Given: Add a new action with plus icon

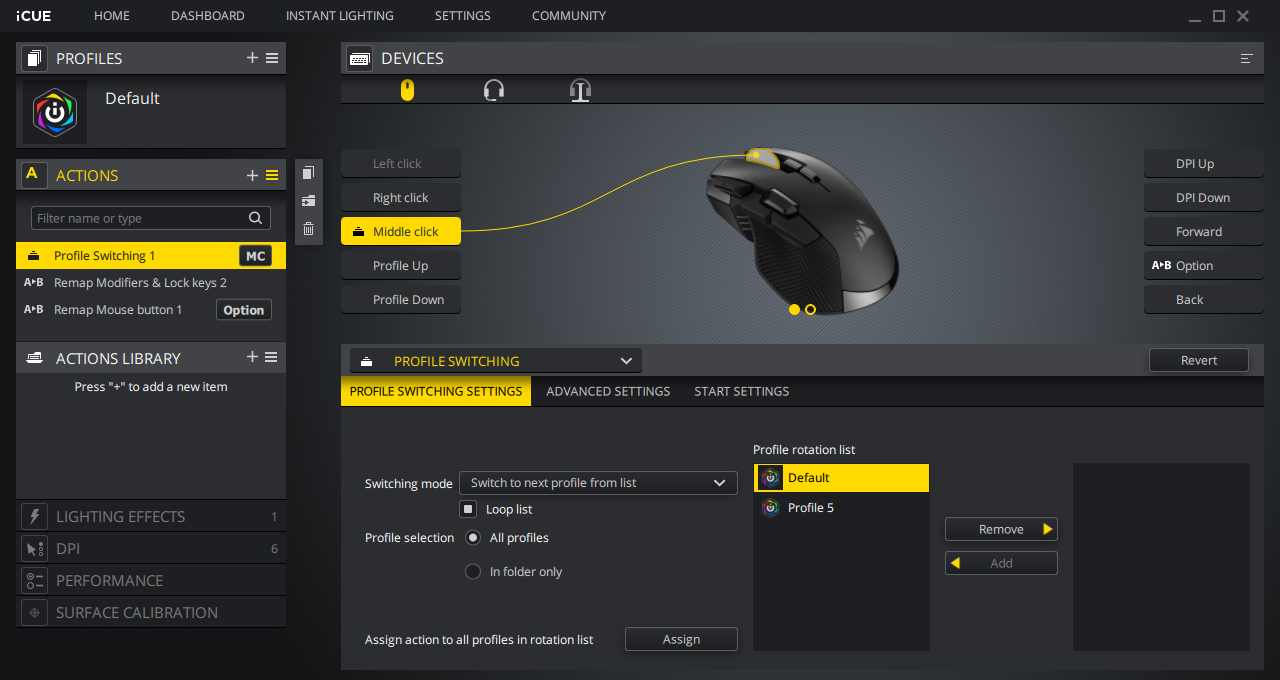Looking at the screenshot, I should (x=252, y=175).
